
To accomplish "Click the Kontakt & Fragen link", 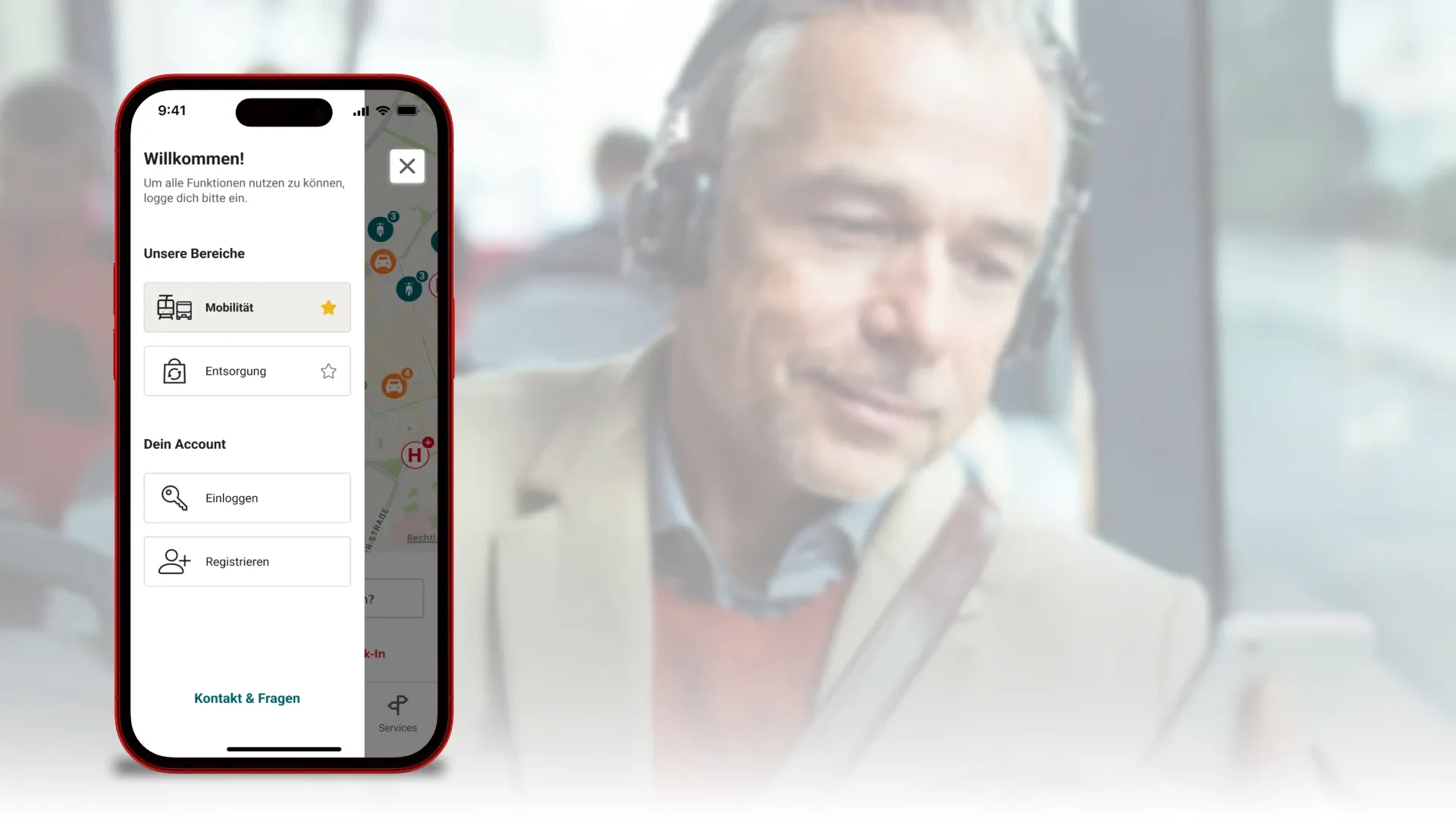I will 247,698.
